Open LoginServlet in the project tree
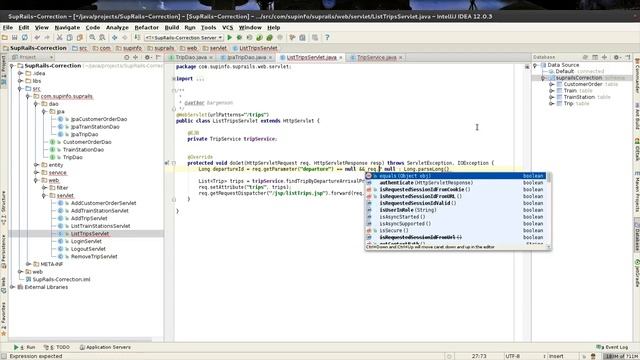Viewport: 640px width, 360px height. click(86, 241)
